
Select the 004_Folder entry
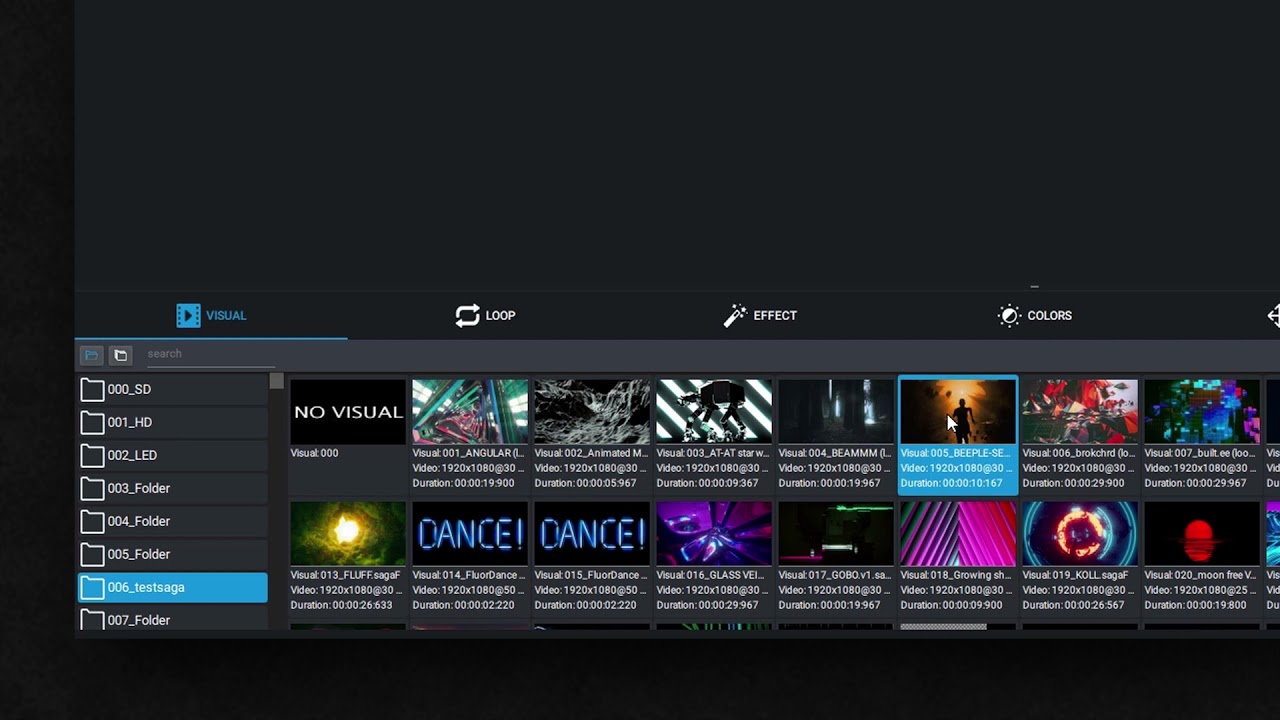173,521
